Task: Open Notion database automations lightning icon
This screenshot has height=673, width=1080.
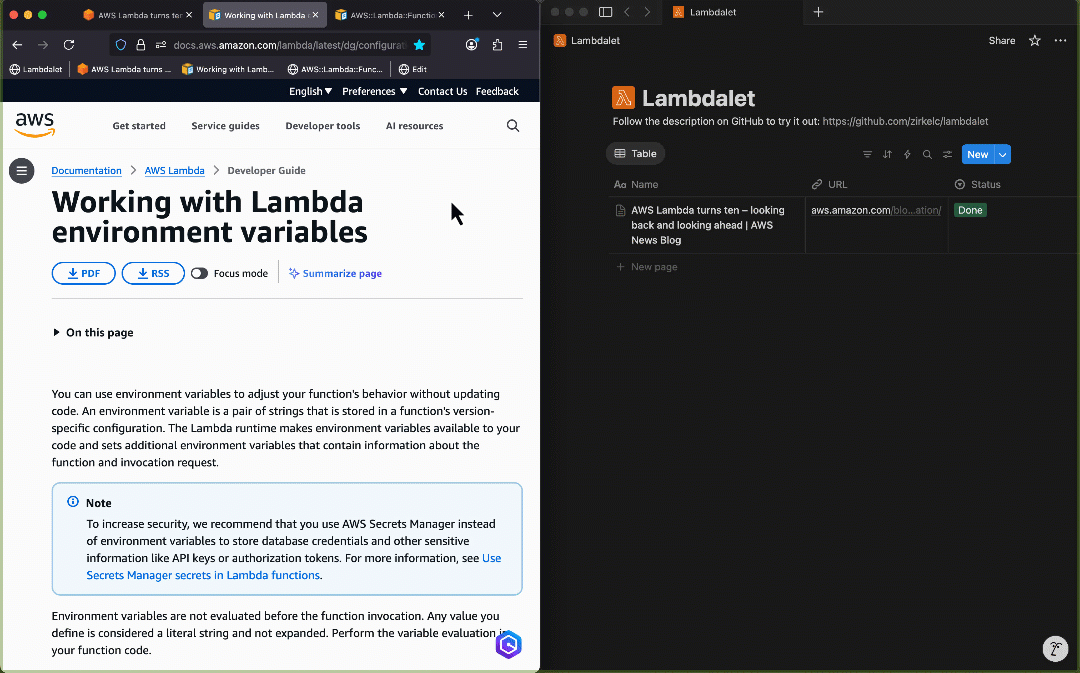Action: tap(907, 154)
